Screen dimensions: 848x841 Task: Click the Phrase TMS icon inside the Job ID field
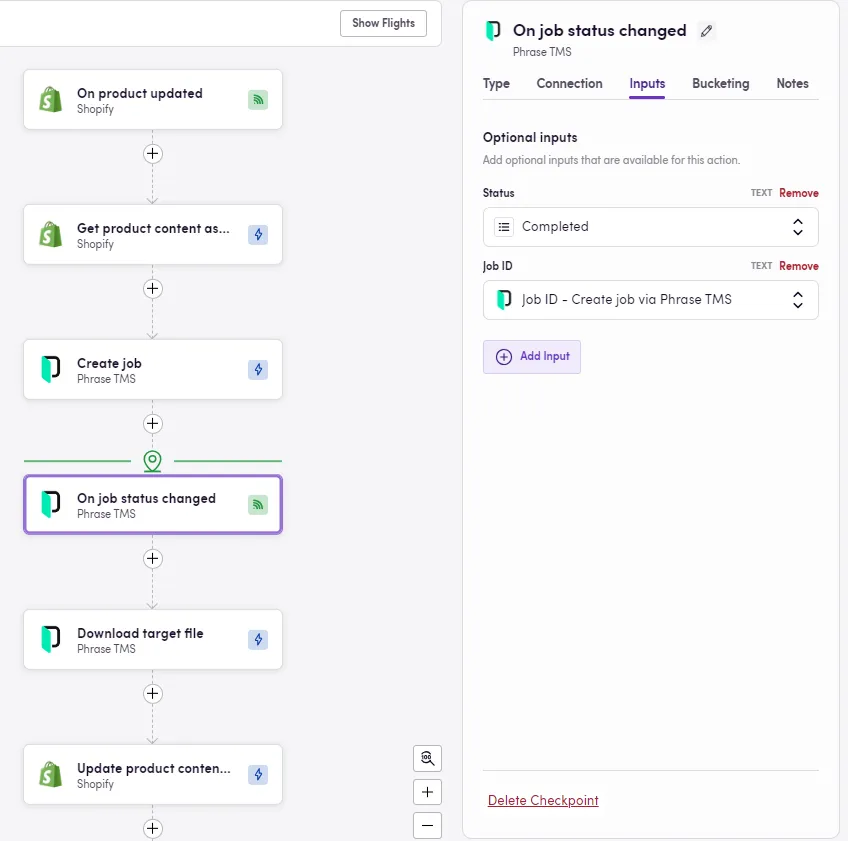[503, 299]
